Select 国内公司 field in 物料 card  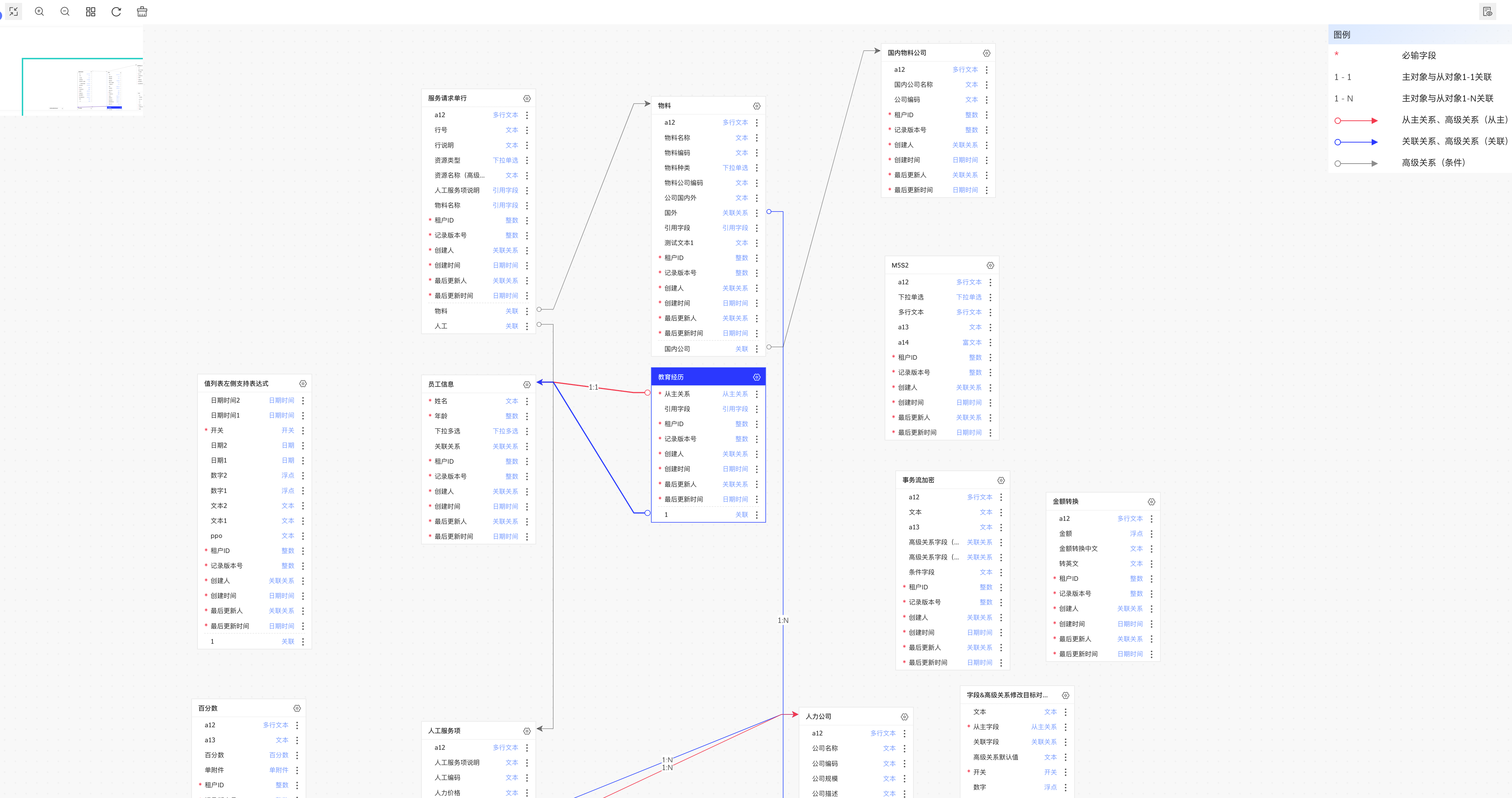click(709, 349)
